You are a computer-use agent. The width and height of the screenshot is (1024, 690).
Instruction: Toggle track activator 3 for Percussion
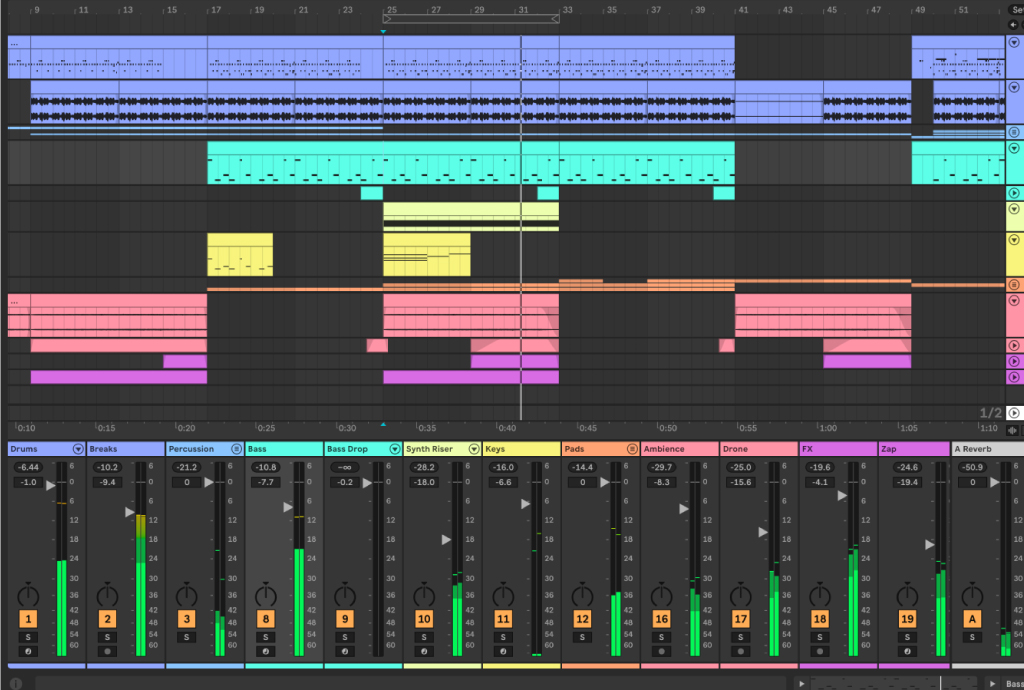click(x=187, y=619)
